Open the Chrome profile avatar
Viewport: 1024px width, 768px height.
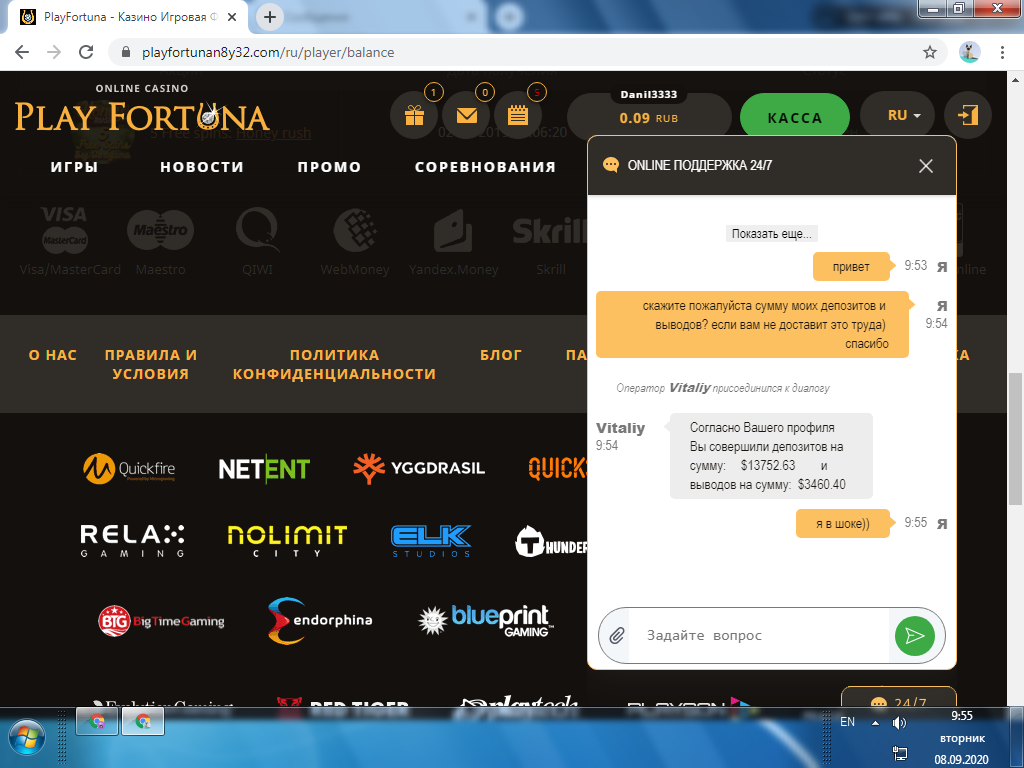click(x=969, y=52)
